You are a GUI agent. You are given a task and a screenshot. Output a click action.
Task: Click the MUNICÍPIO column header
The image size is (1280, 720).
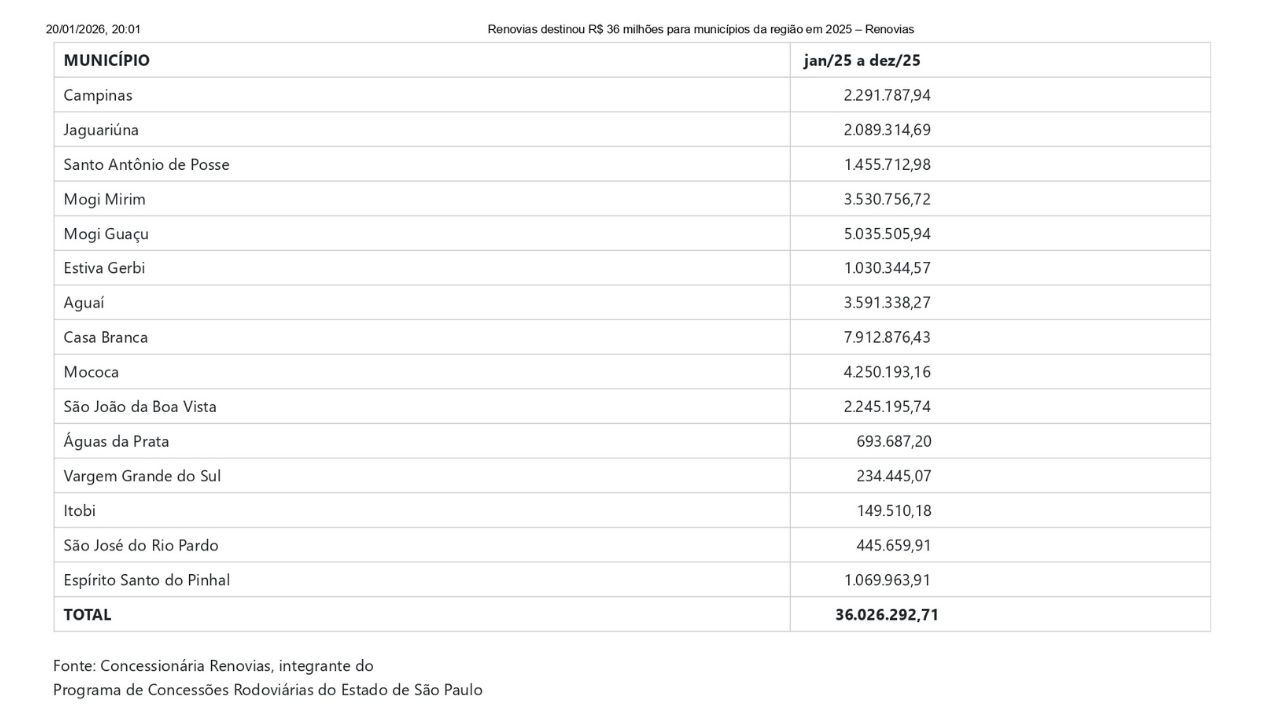coord(107,60)
